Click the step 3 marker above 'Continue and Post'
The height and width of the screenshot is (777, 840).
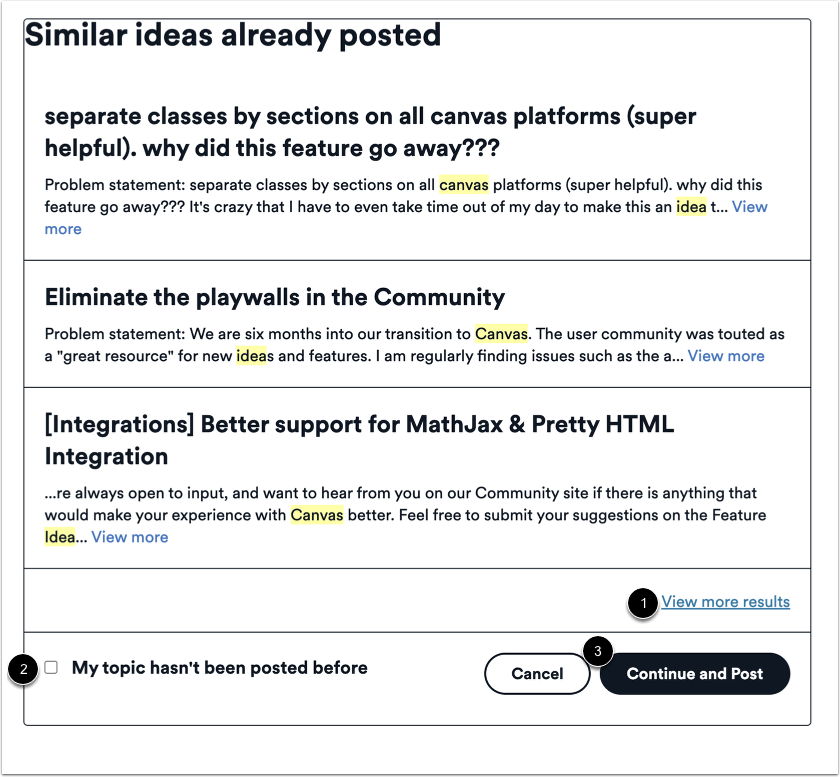[596, 650]
